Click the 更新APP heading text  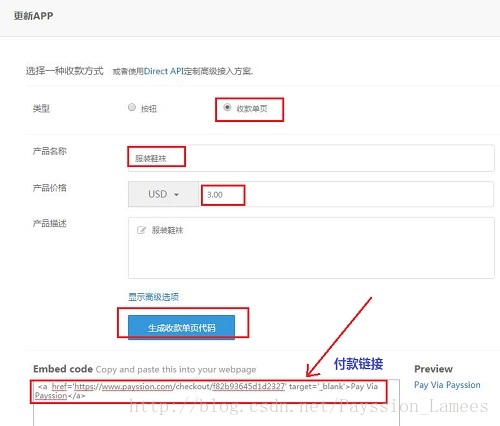coord(33,16)
